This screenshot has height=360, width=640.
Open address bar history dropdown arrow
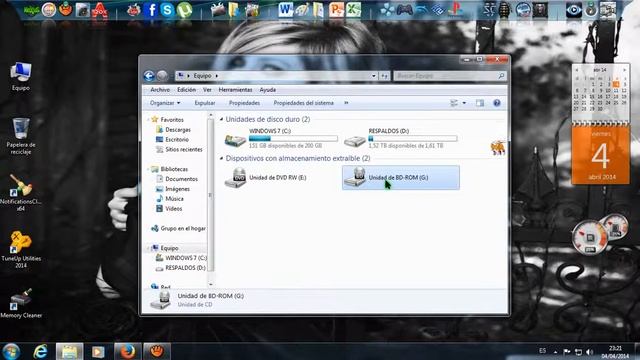tap(373, 76)
